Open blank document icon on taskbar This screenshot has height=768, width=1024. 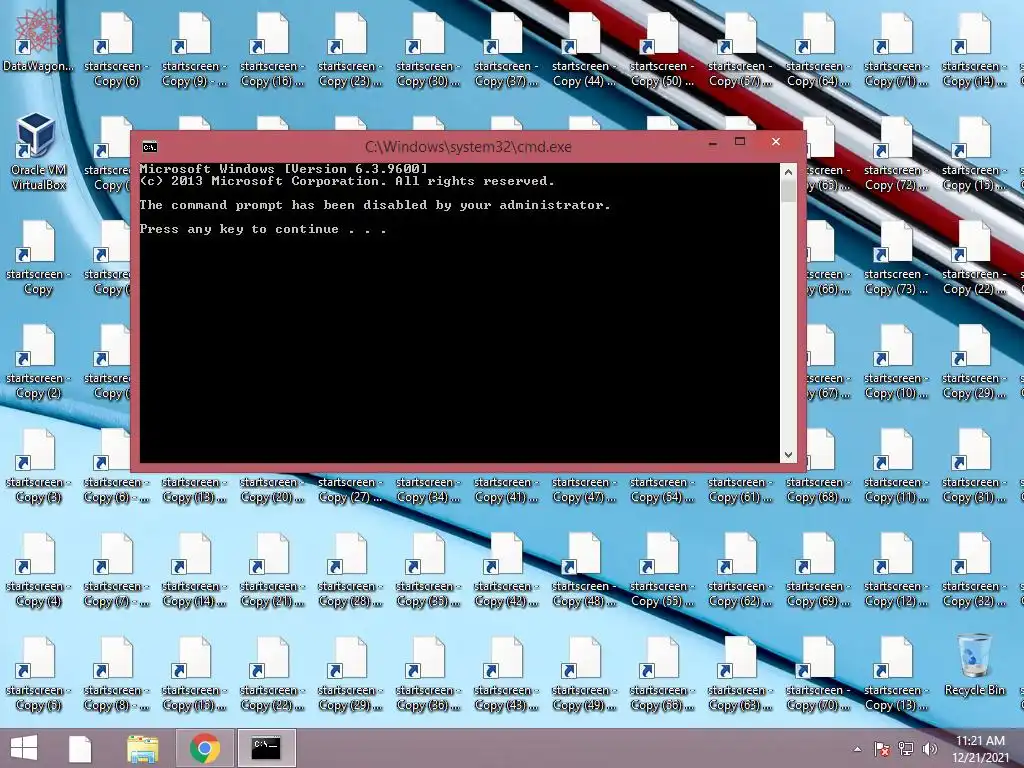[x=80, y=748]
